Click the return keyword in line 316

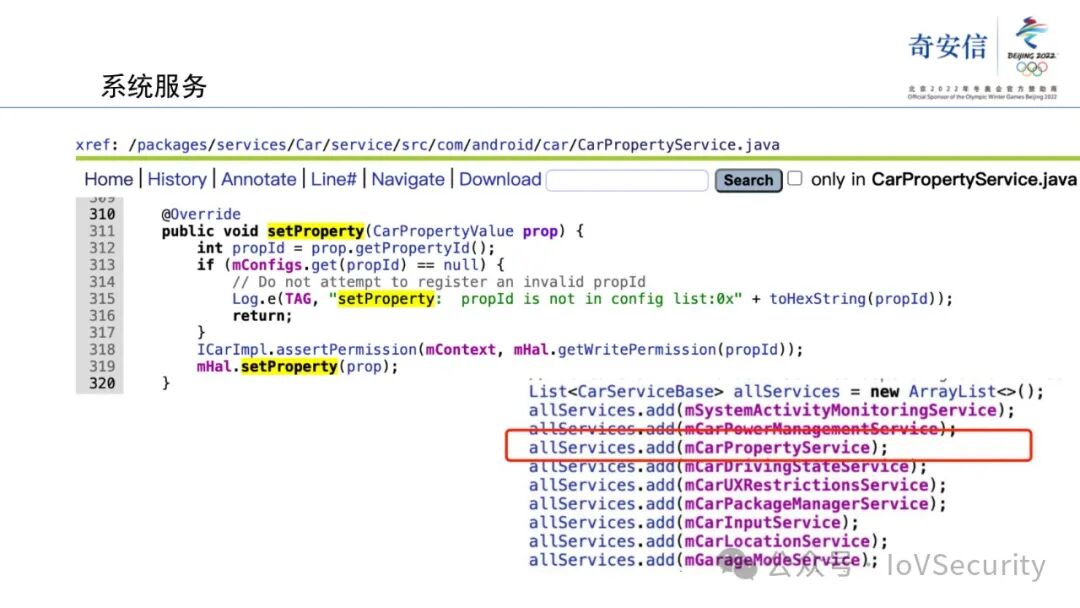point(258,316)
